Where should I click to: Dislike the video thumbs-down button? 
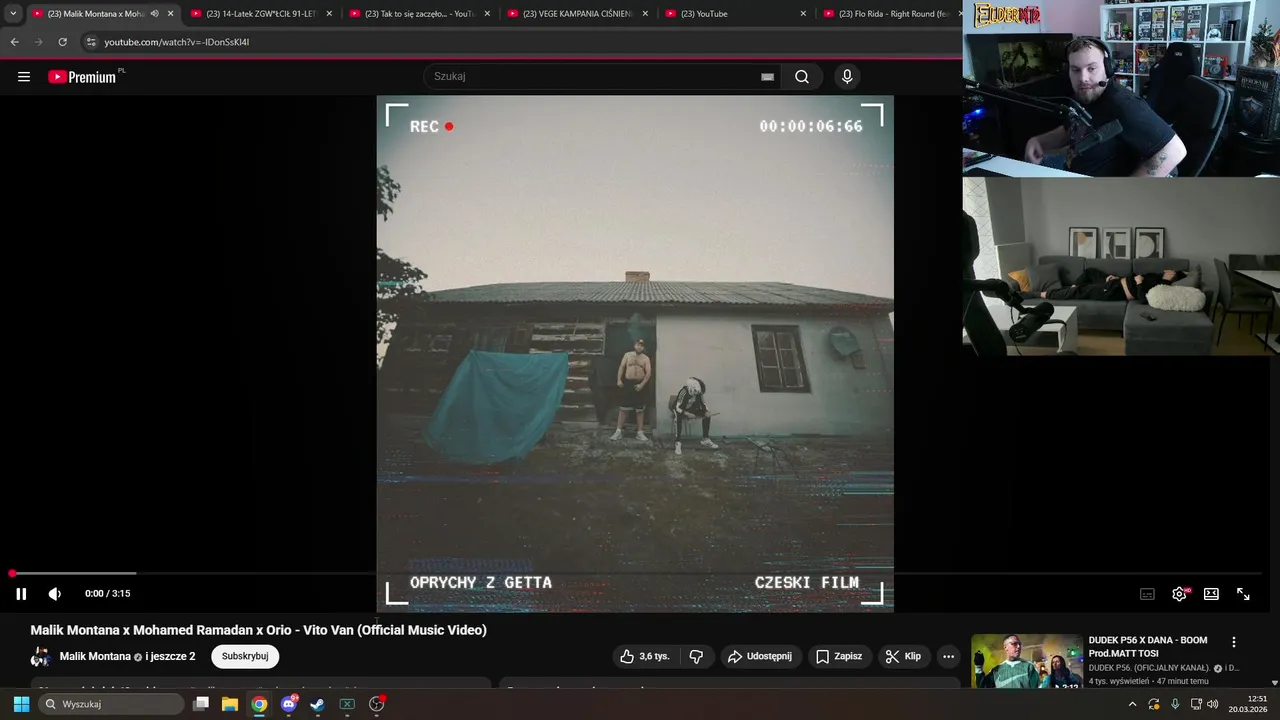point(696,656)
